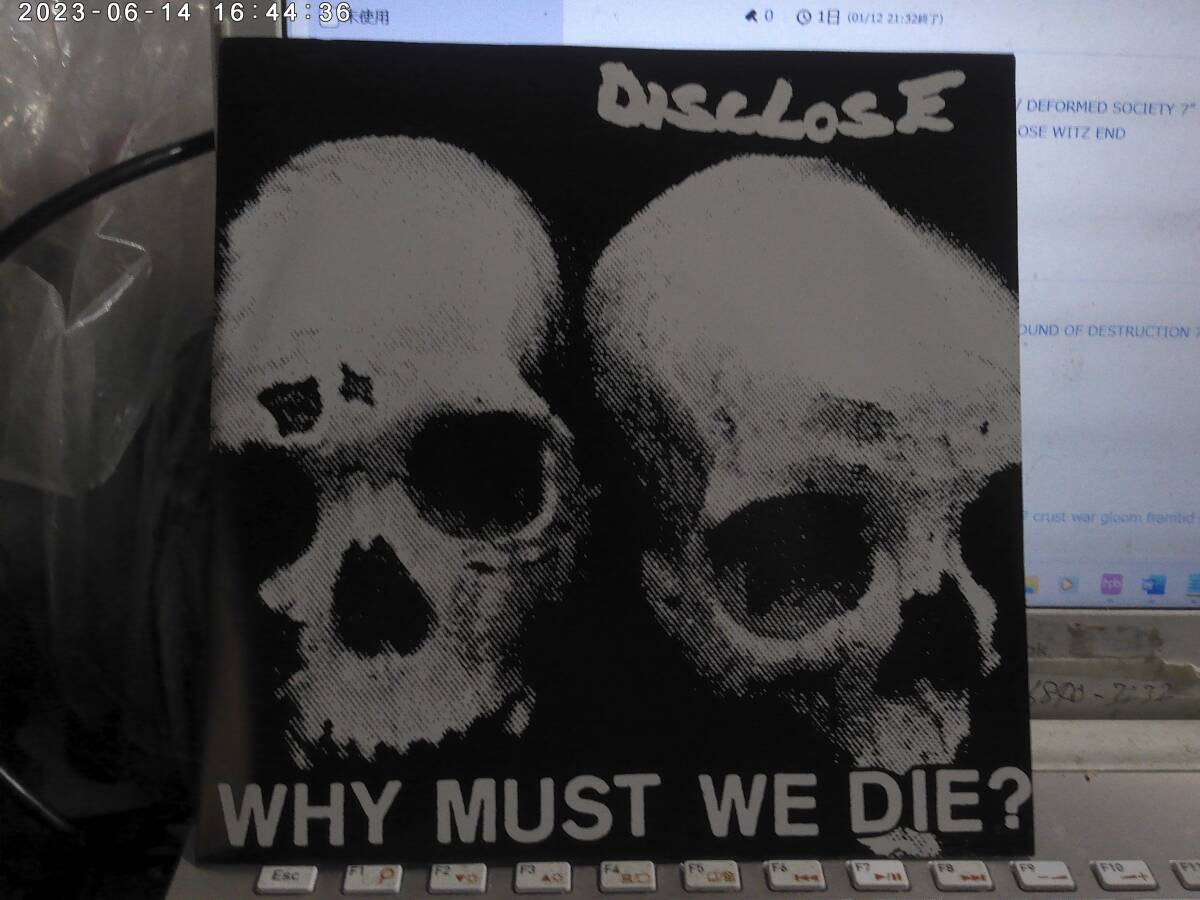1200x900 pixels.
Task: Open the Word icon in the taskbar
Action: [x=1153, y=585]
